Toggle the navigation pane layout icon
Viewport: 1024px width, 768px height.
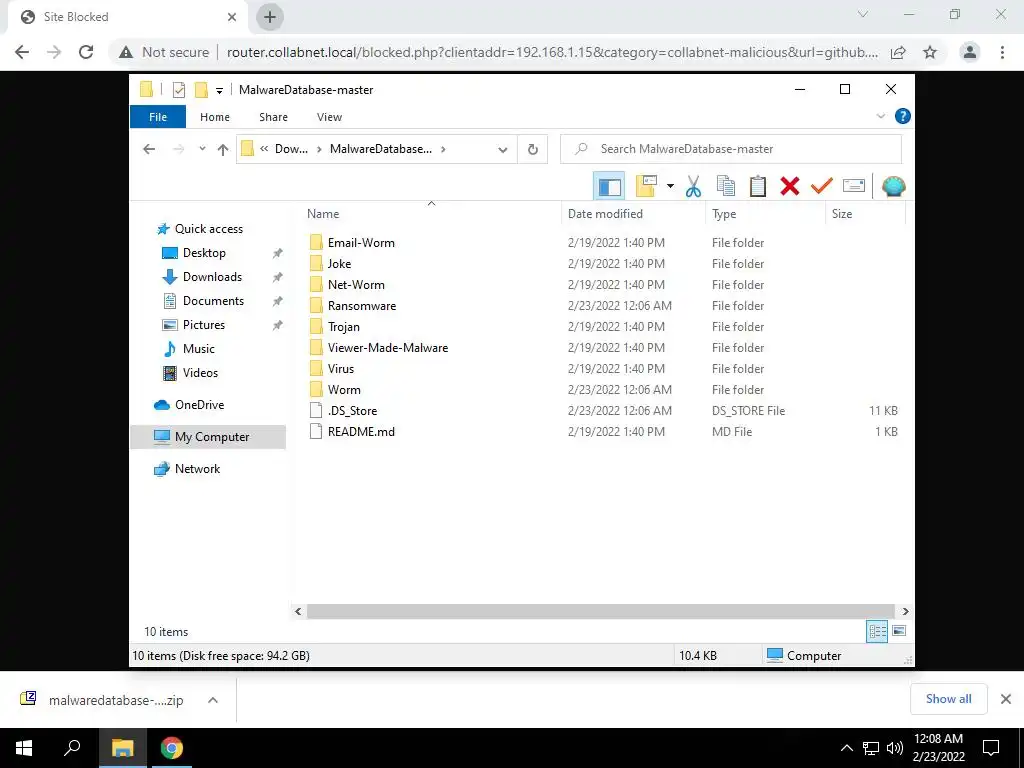(x=609, y=187)
